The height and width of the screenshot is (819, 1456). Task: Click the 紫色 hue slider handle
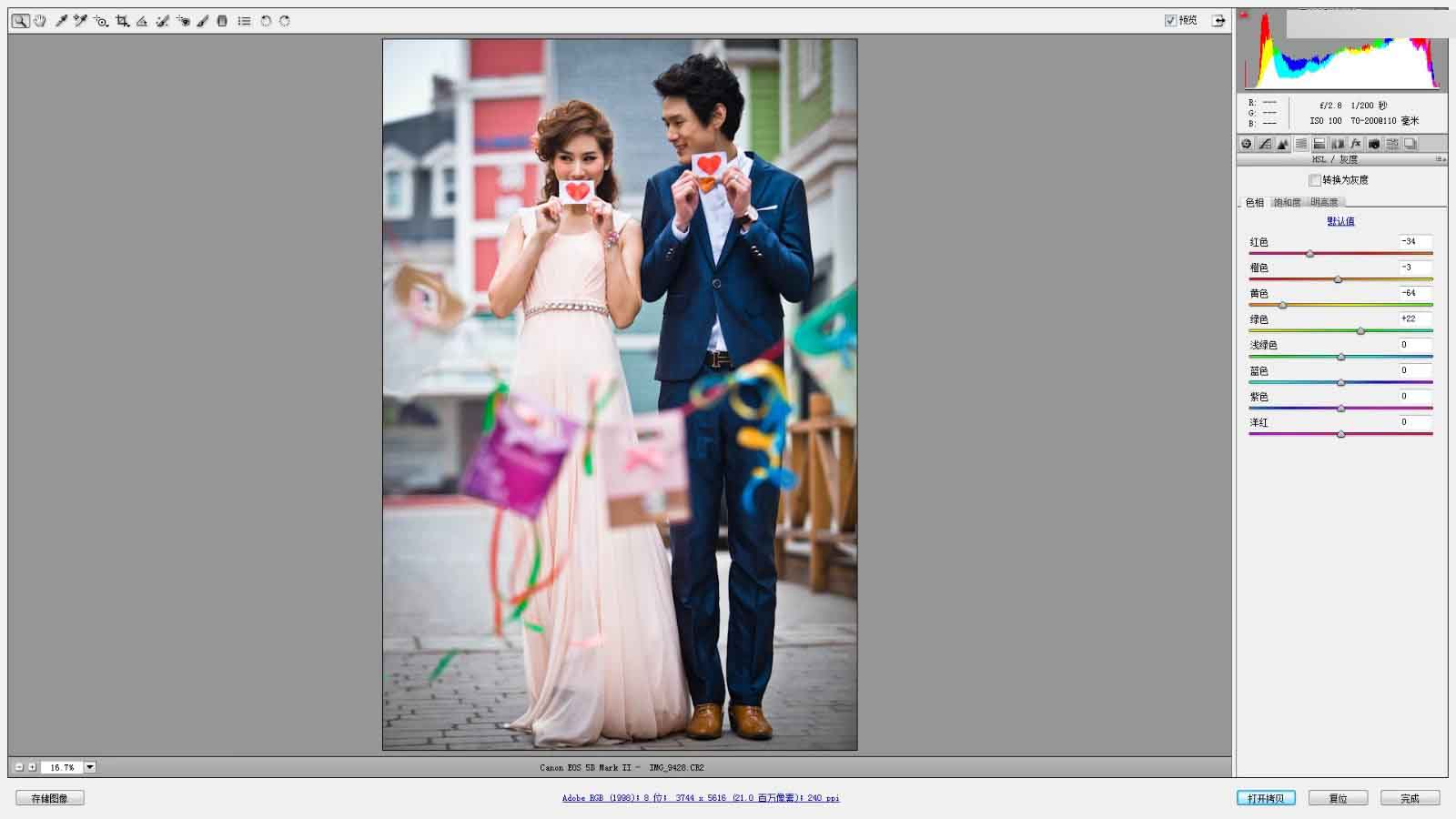1340,409
